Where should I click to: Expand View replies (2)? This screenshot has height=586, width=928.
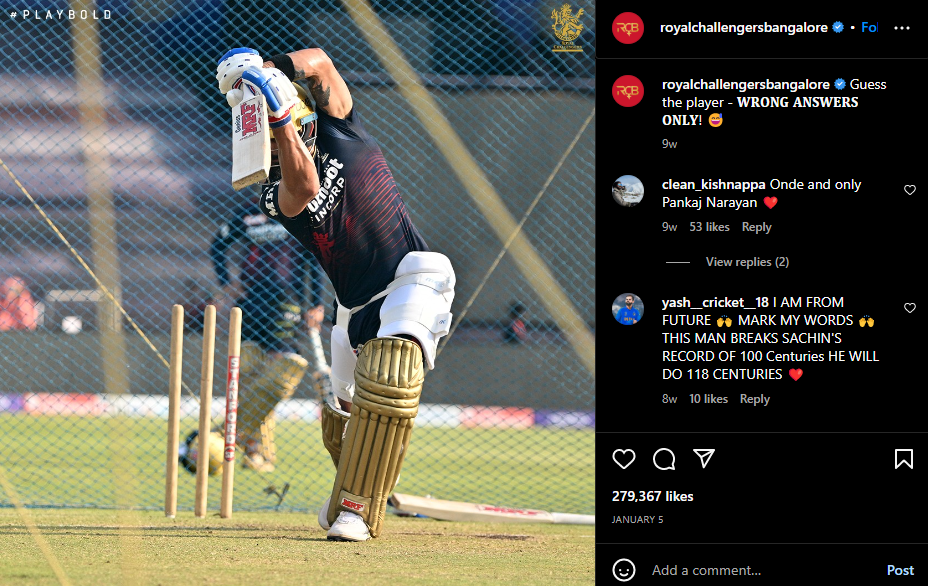click(x=747, y=262)
